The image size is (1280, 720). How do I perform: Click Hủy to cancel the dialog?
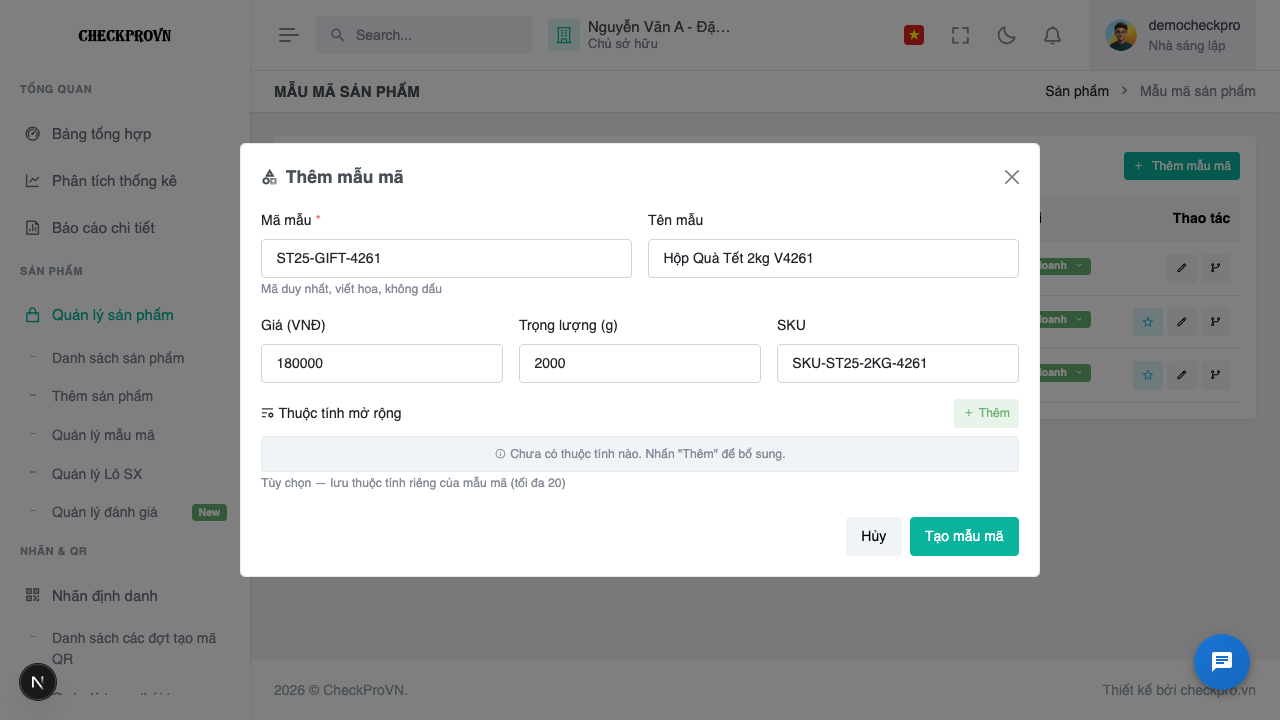[x=874, y=536]
